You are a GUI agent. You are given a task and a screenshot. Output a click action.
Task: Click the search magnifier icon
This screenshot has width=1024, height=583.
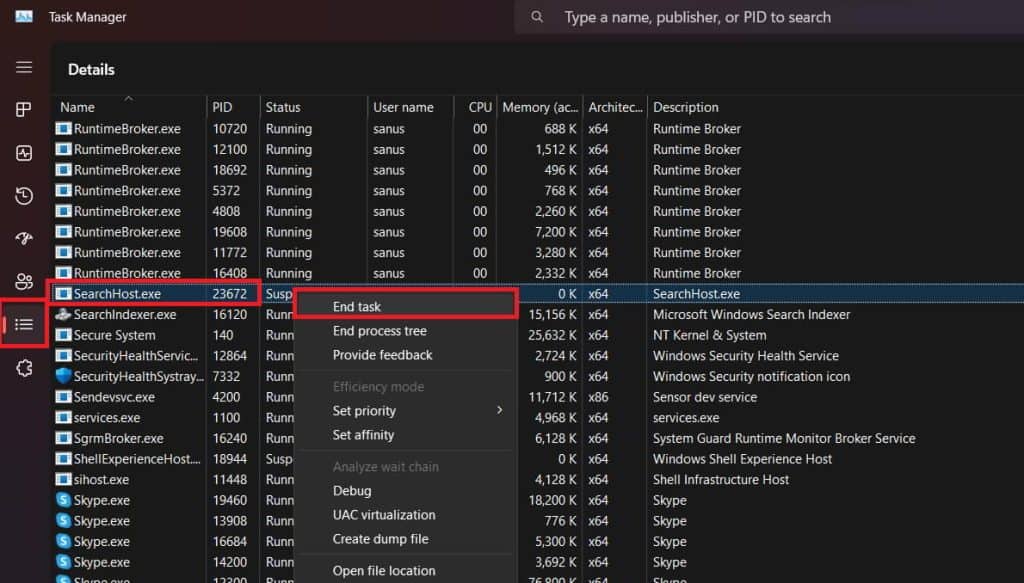click(537, 17)
